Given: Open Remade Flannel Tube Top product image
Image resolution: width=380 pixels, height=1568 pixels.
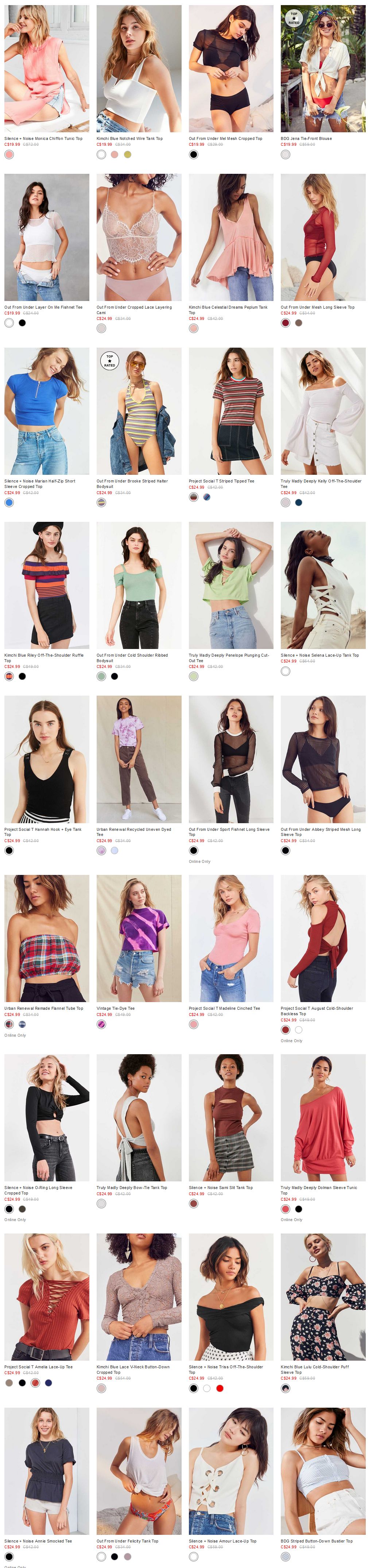Looking at the screenshot, I should [x=47, y=938].
